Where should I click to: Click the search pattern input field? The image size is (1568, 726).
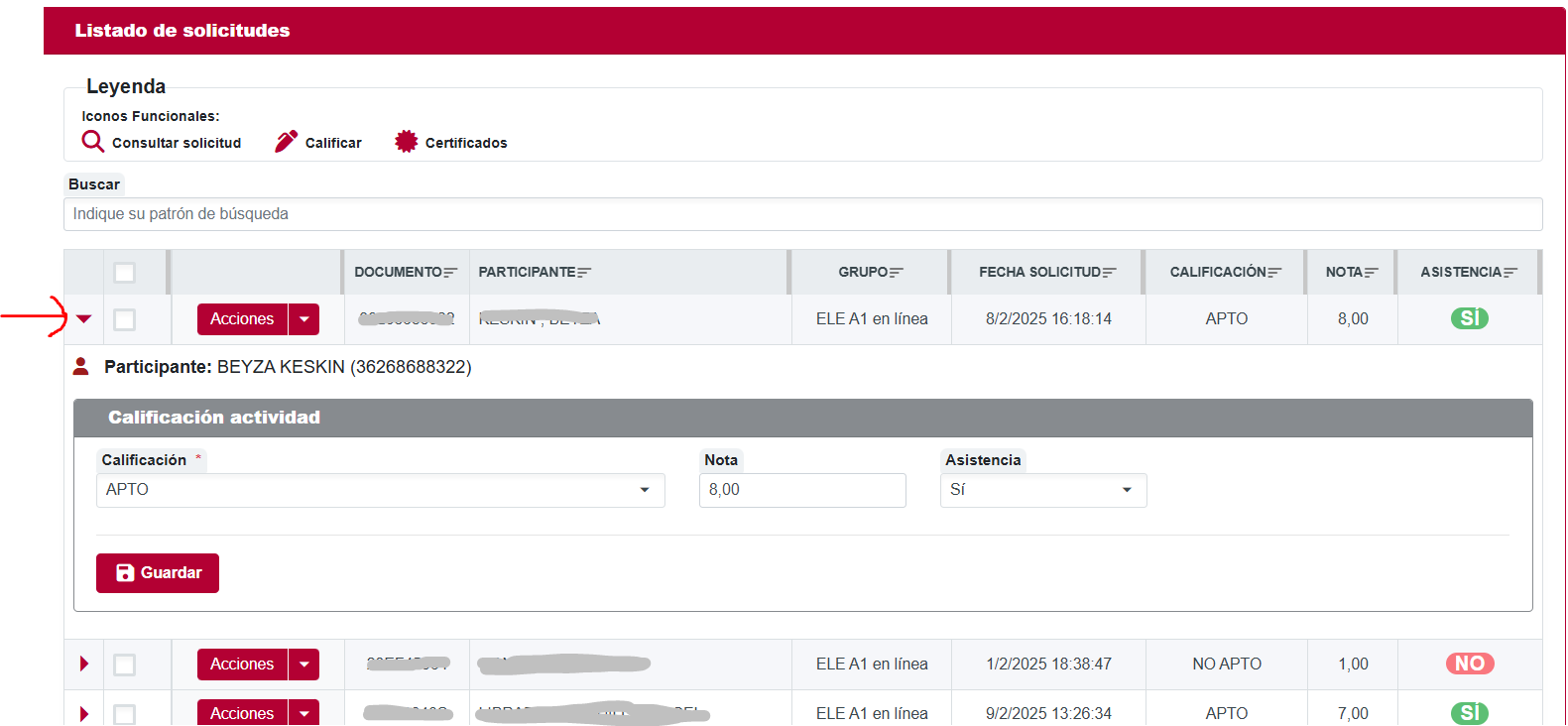point(802,214)
